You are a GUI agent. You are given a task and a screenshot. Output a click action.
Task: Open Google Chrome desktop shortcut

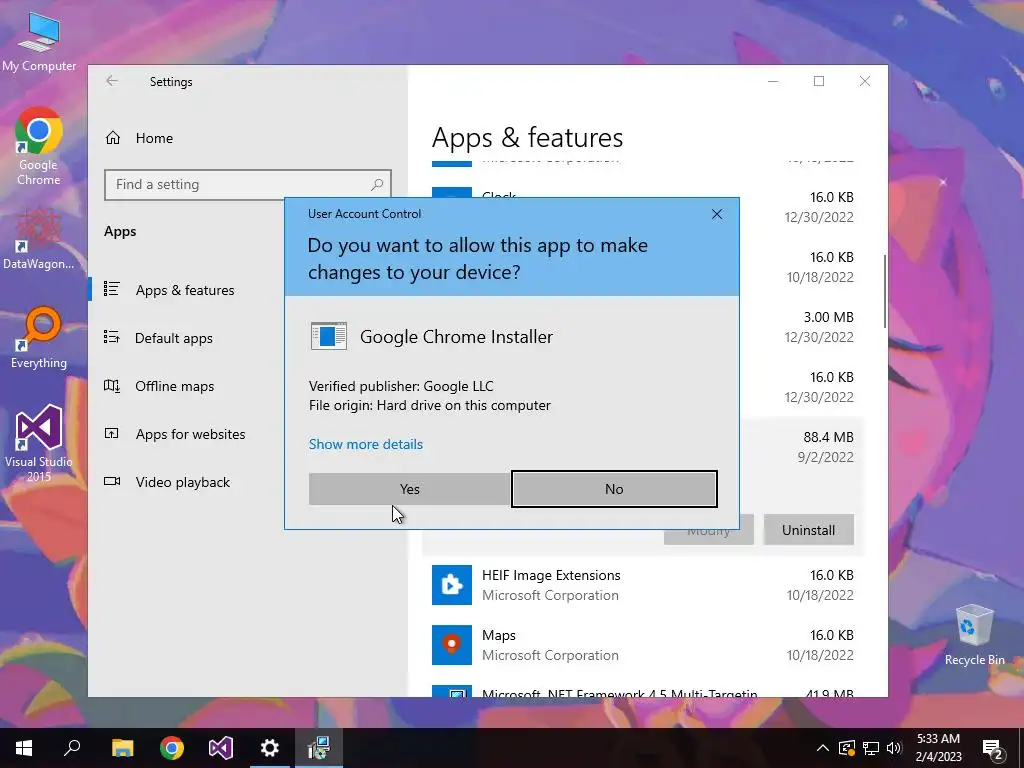pyautogui.click(x=39, y=147)
